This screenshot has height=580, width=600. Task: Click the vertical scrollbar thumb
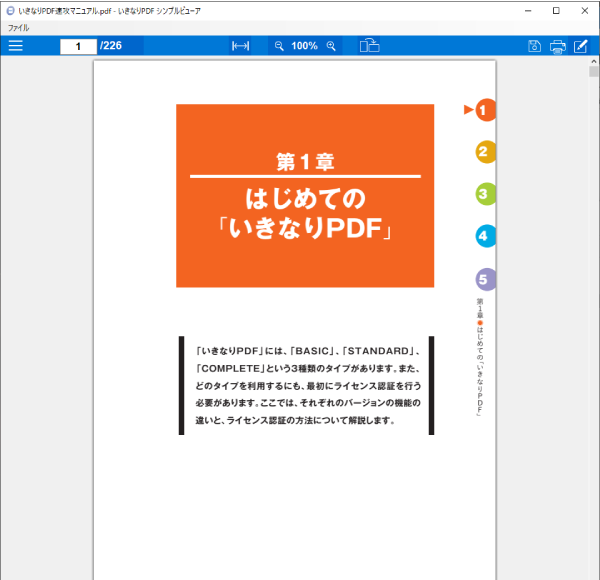tap(594, 72)
